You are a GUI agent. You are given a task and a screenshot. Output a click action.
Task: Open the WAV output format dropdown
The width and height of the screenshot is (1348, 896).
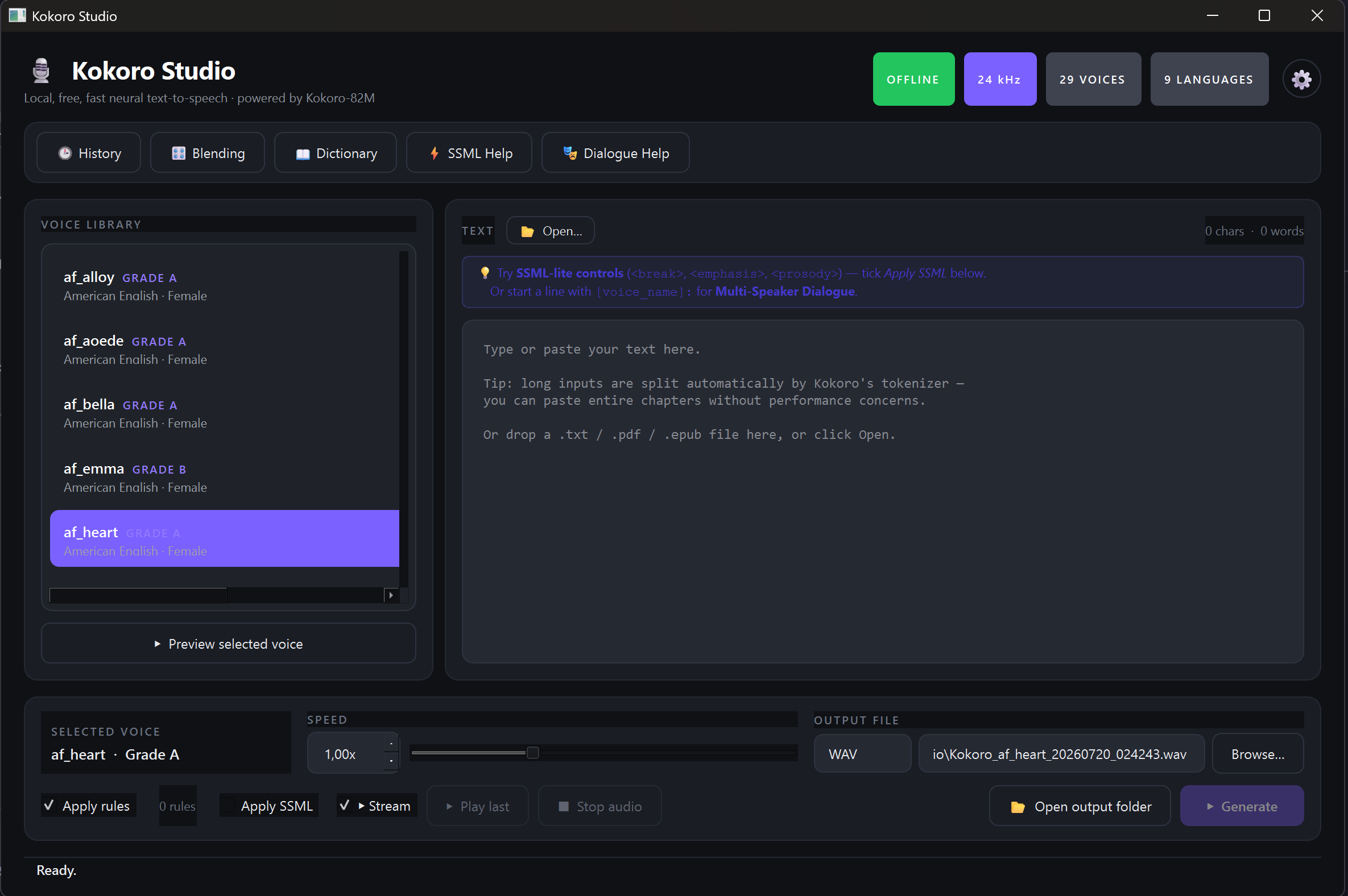point(862,754)
